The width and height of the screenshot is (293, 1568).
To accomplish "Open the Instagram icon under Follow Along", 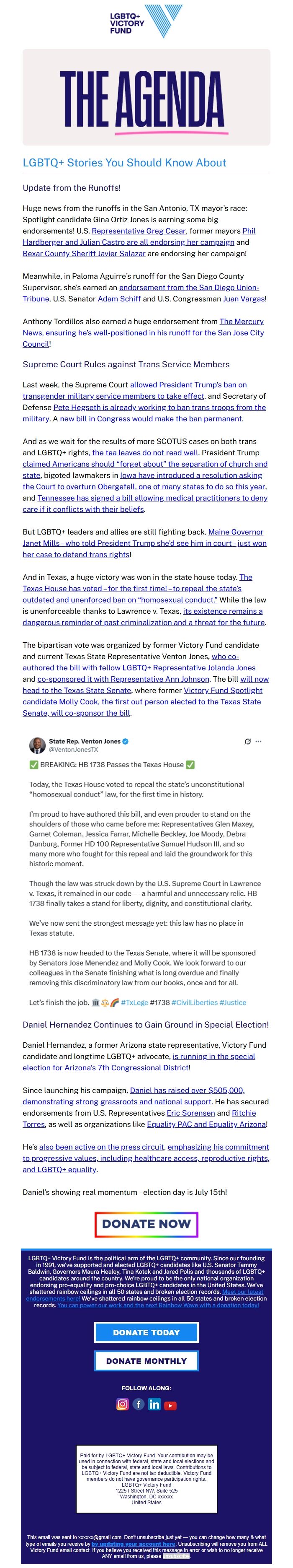I will [x=122, y=1404].
